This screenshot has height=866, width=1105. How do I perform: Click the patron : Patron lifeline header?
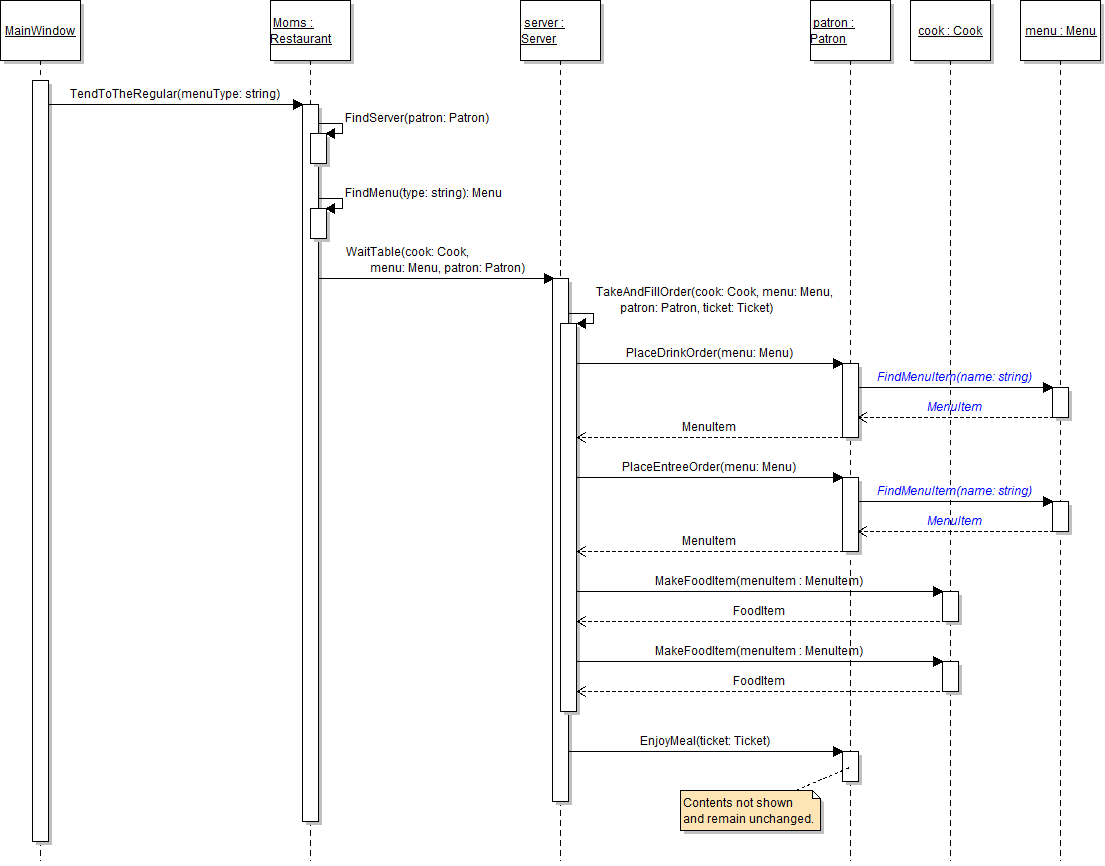850,31
